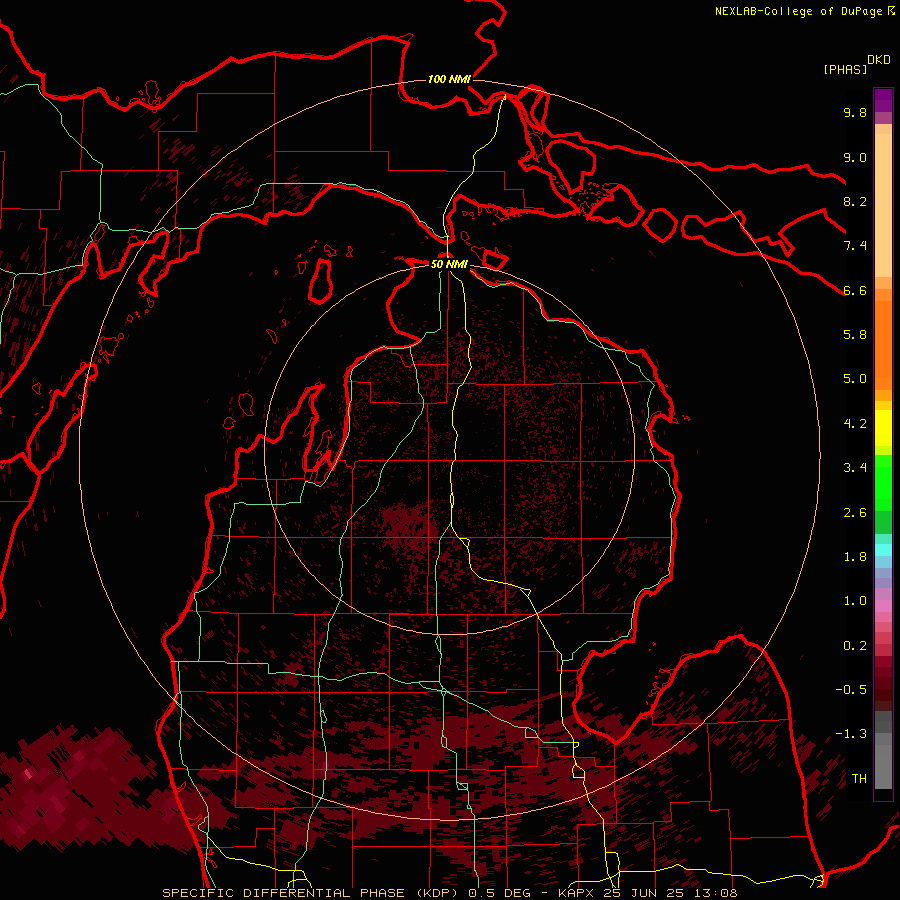Screen dimensions: 900x900
Task: Click the 6.6 legend value
Action: coord(855,290)
